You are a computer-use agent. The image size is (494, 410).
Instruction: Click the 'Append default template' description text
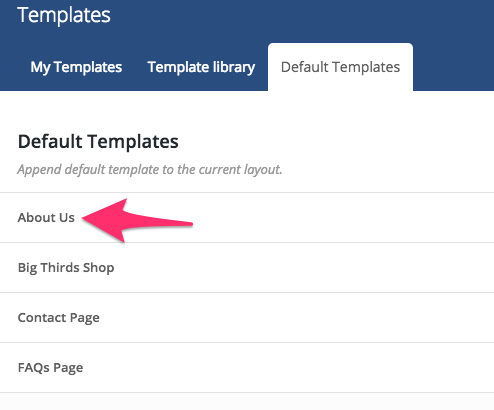(150, 170)
